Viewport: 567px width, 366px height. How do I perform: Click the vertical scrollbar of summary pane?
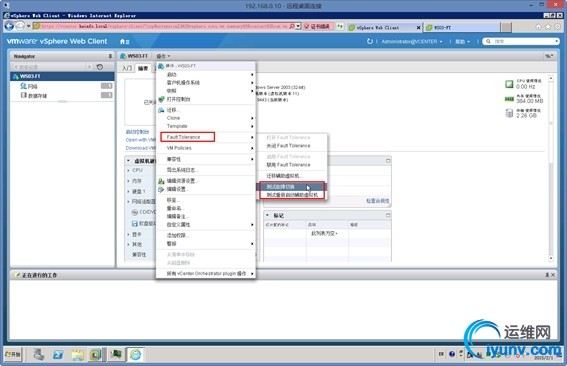(x=551, y=168)
